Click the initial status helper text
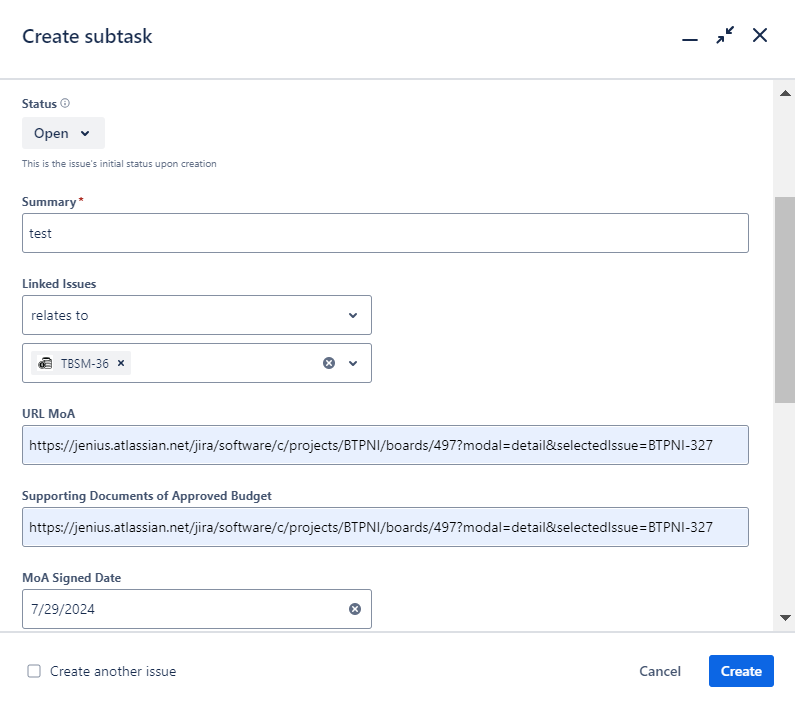 (119, 164)
